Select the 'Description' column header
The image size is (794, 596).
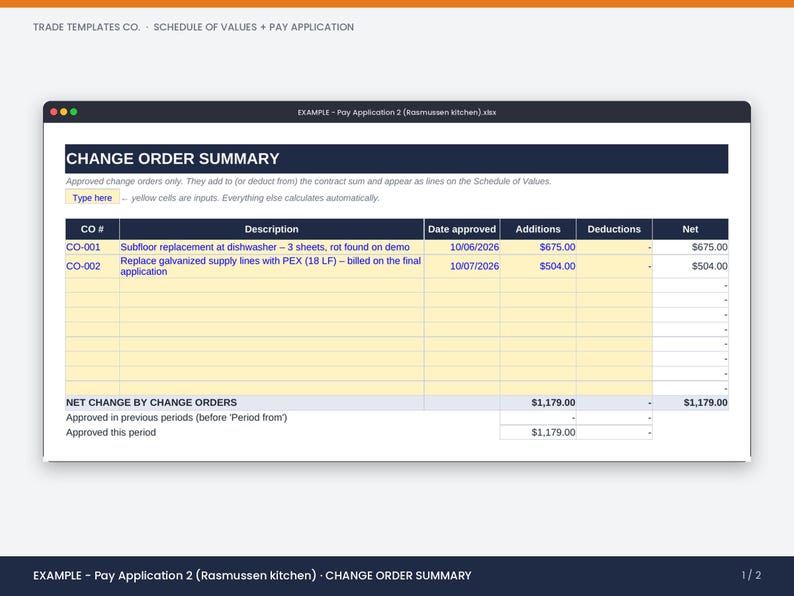pos(271,229)
